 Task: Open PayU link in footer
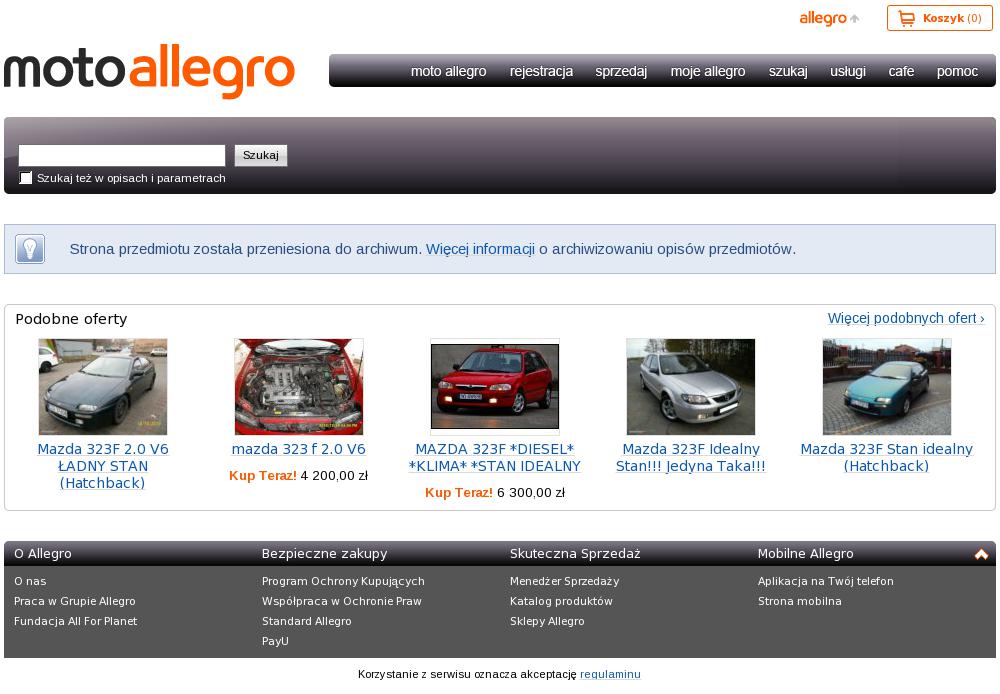pos(275,641)
